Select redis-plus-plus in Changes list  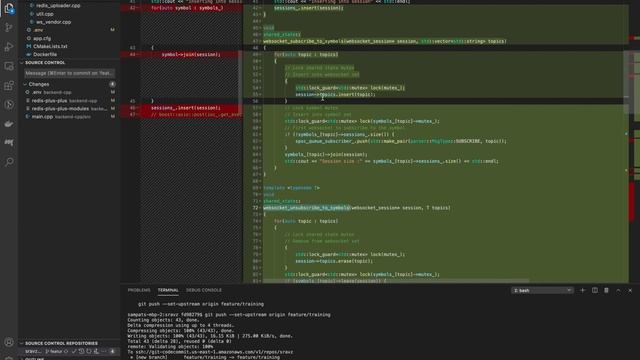click(x=49, y=100)
